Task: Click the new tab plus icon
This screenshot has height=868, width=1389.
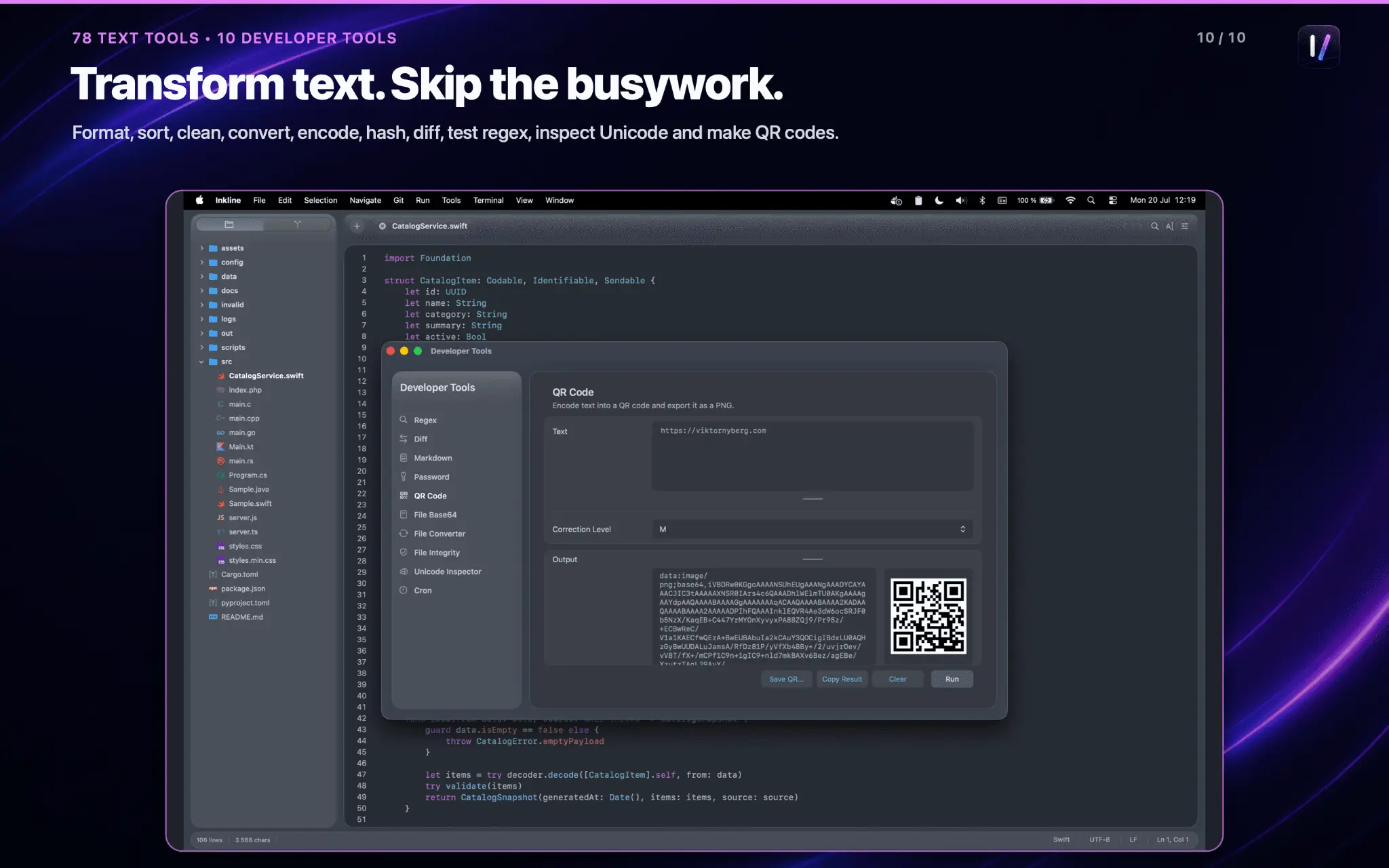Action: click(x=357, y=226)
